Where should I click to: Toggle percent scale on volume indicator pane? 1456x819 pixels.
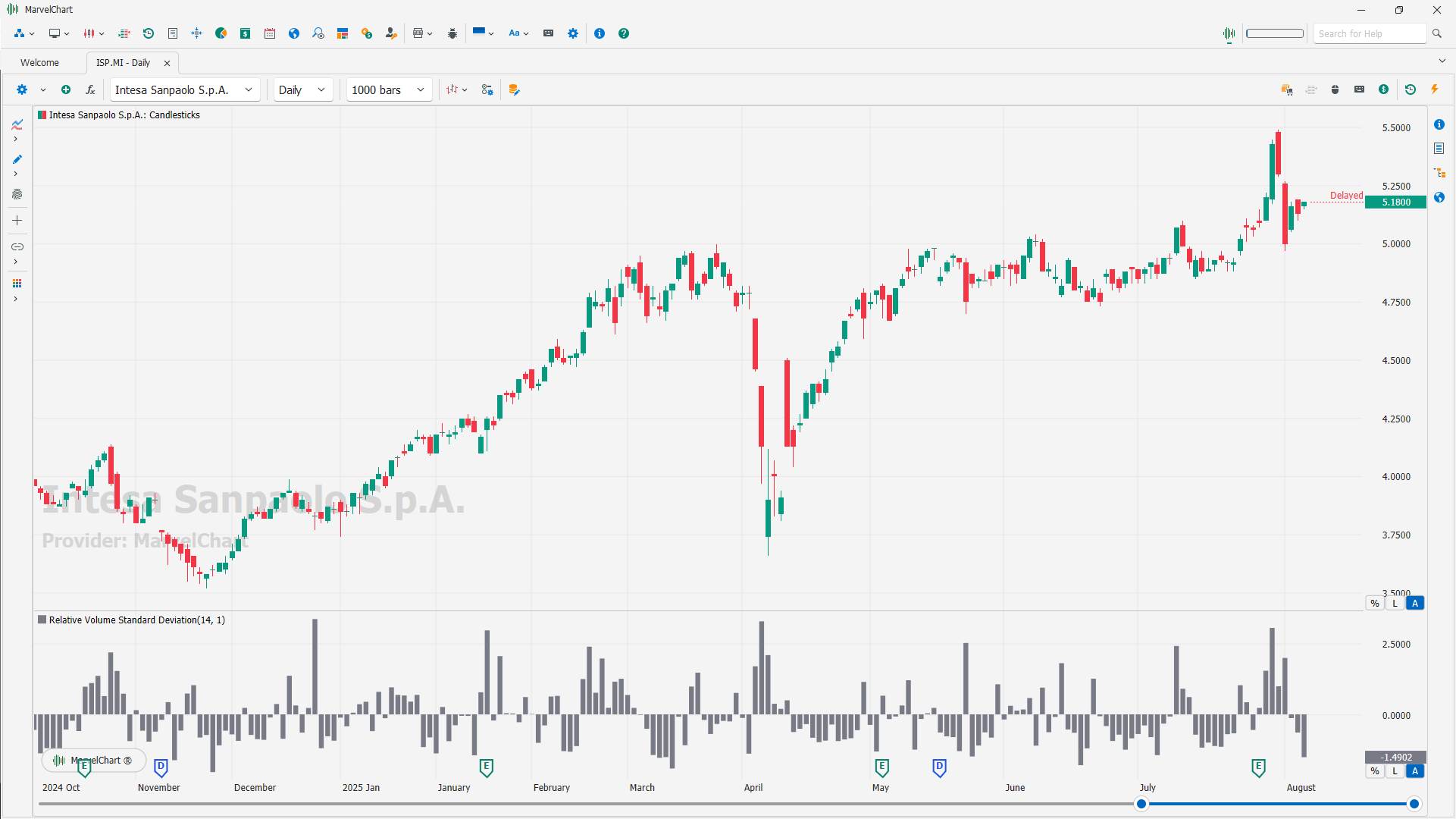pos(1375,771)
